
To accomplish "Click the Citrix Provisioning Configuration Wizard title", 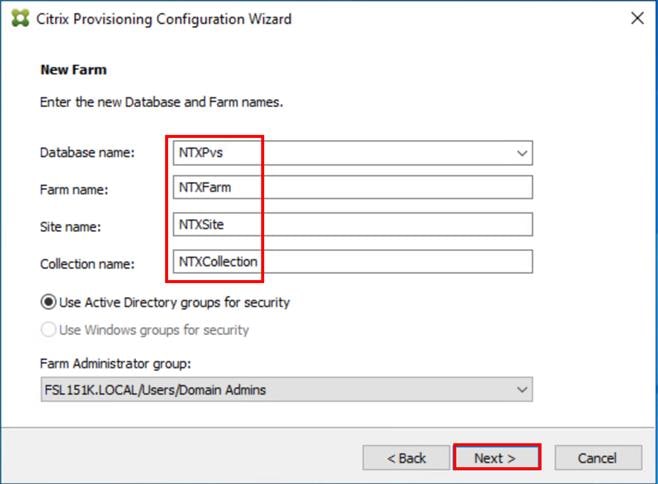I will tap(164, 19).
